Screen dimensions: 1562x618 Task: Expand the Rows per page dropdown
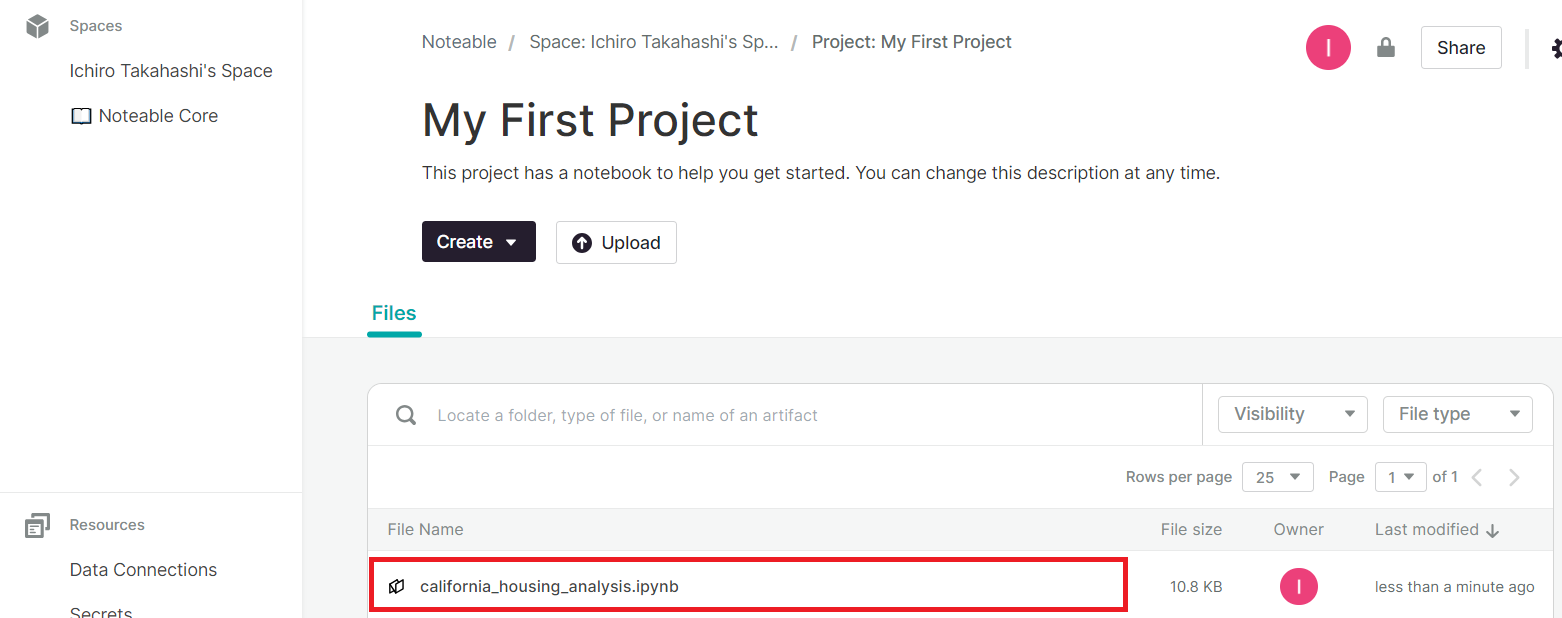tap(1277, 477)
